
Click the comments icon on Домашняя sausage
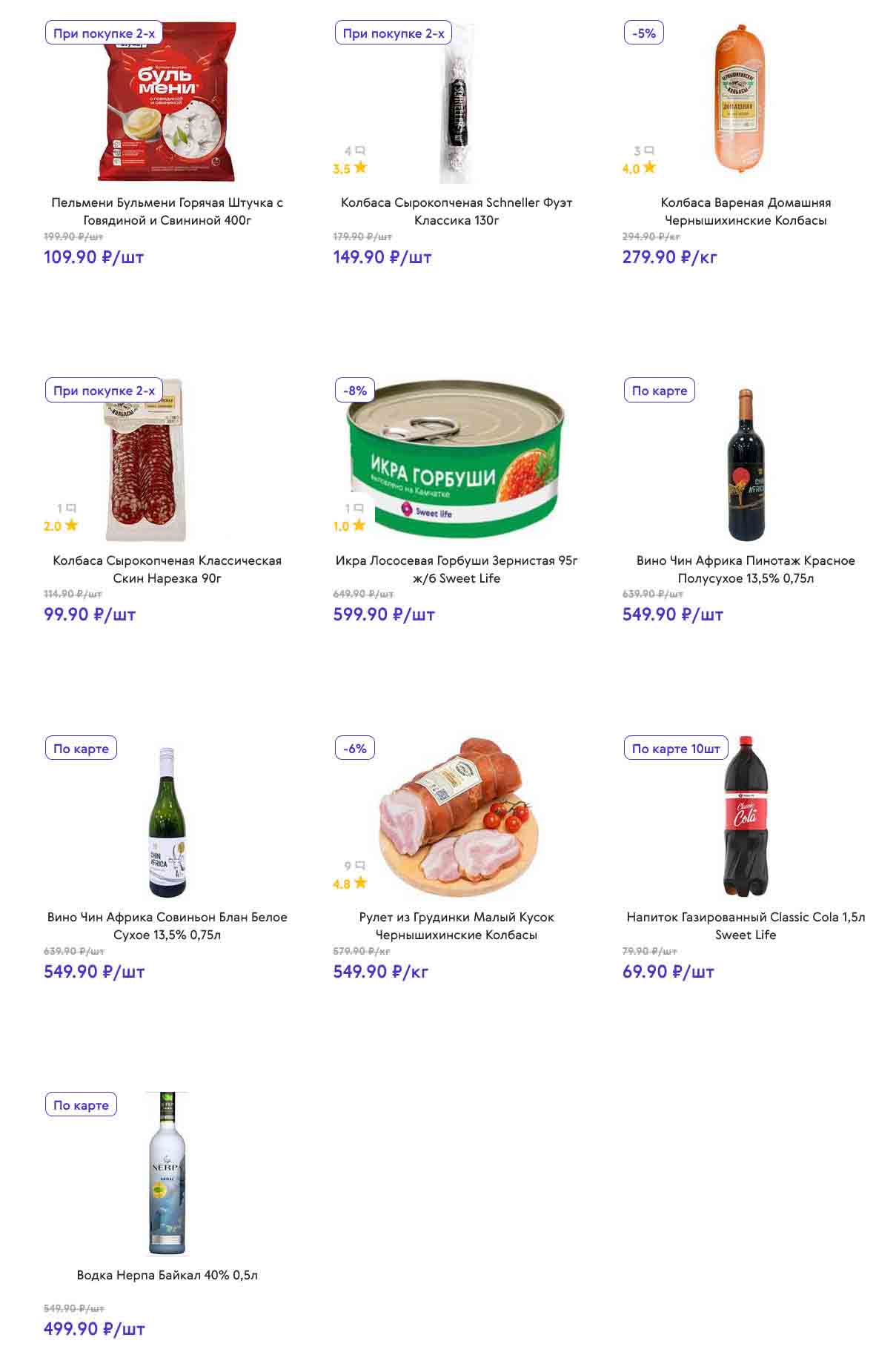[x=649, y=151]
